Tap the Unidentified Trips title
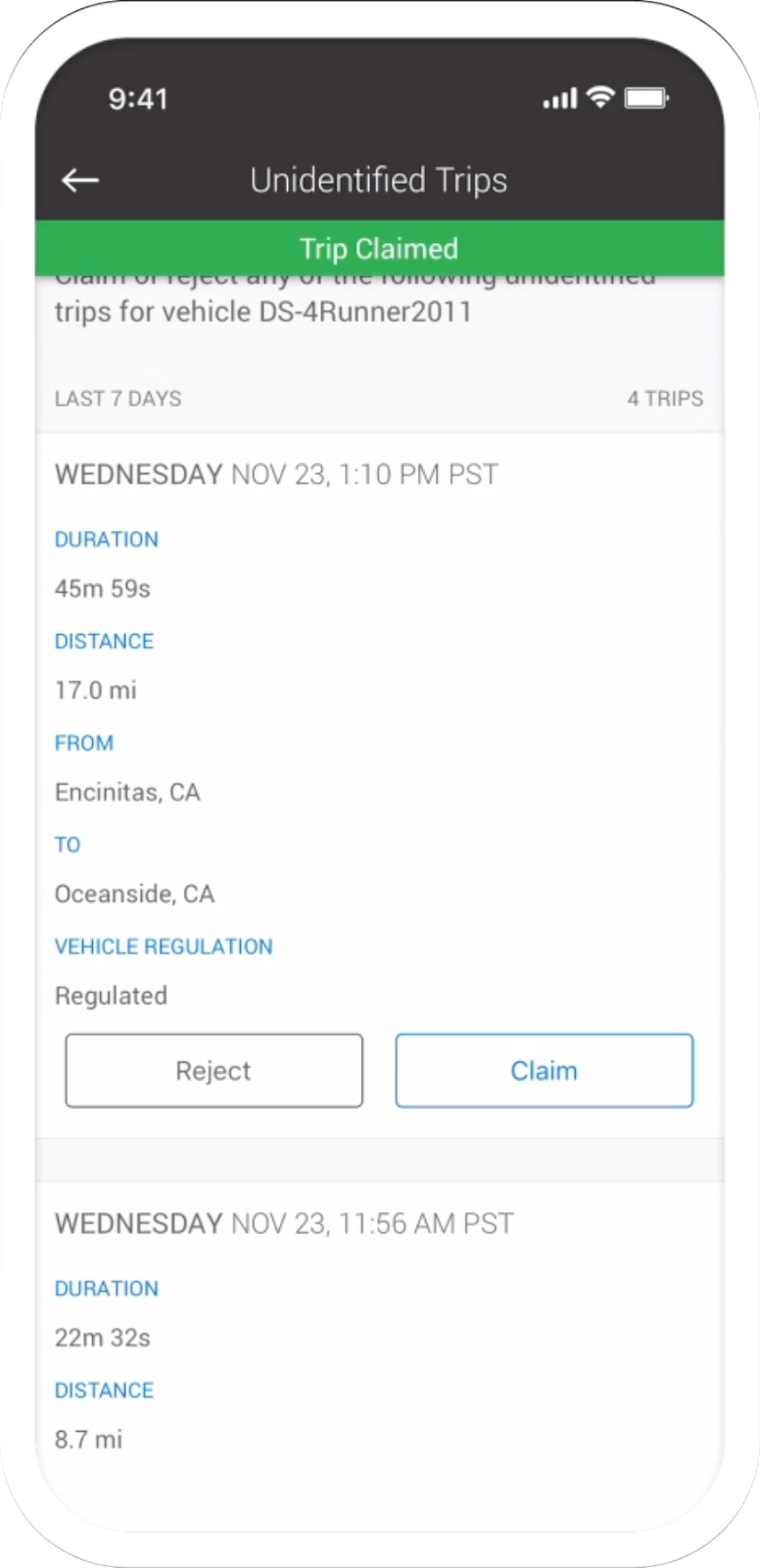The image size is (760, 1568). pyautogui.click(x=379, y=180)
